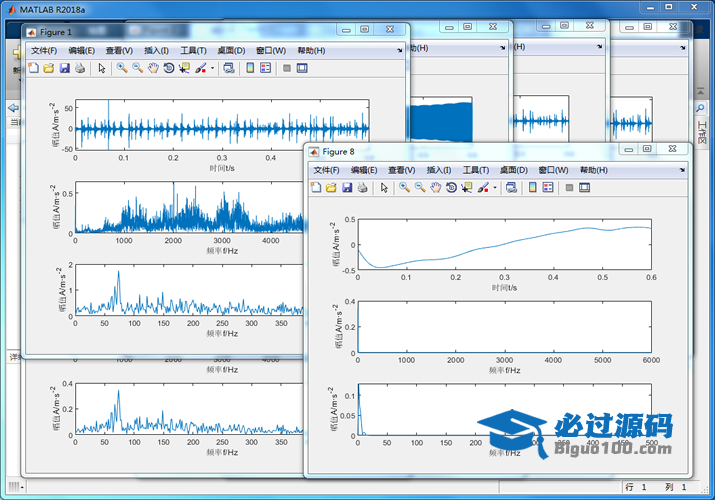Click Print Figure icon in Figure 1 toolbar
The height and width of the screenshot is (500, 715).
tap(80, 68)
